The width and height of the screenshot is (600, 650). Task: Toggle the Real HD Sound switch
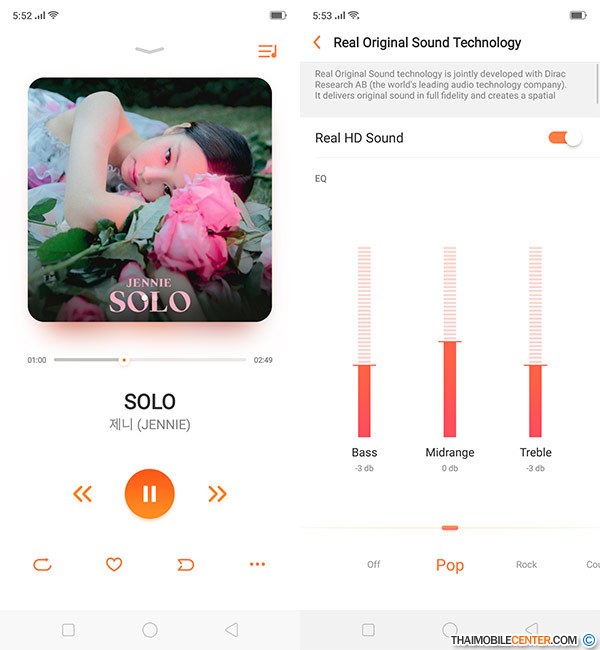[x=565, y=138]
